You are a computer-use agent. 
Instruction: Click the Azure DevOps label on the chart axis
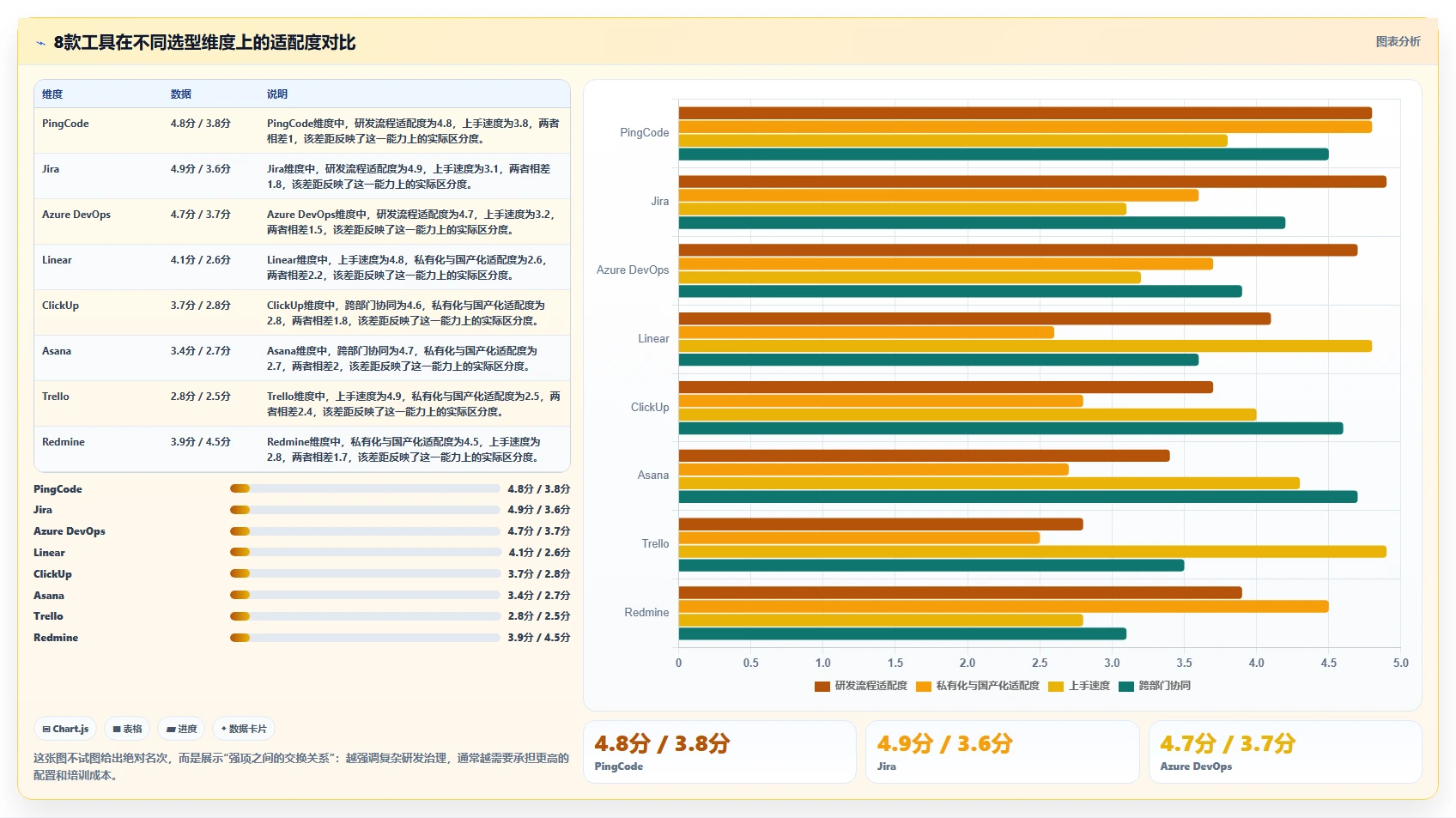(x=633, y=270)
